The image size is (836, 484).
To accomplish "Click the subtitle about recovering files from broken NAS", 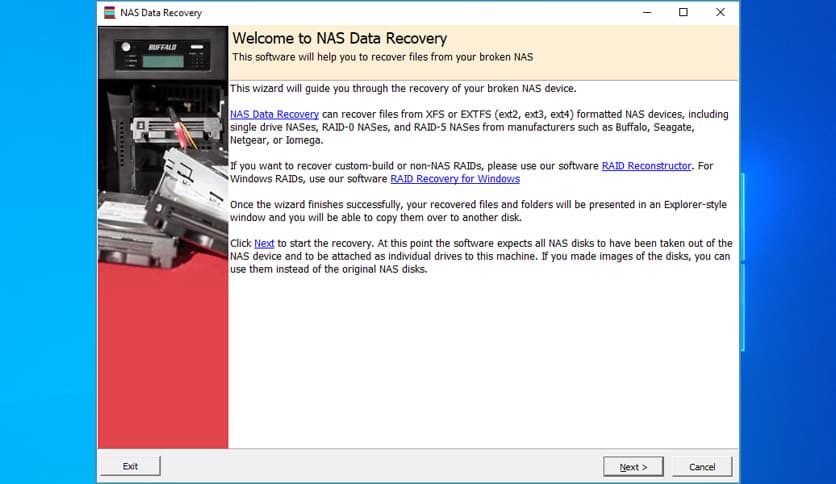I will coord(382,57).
